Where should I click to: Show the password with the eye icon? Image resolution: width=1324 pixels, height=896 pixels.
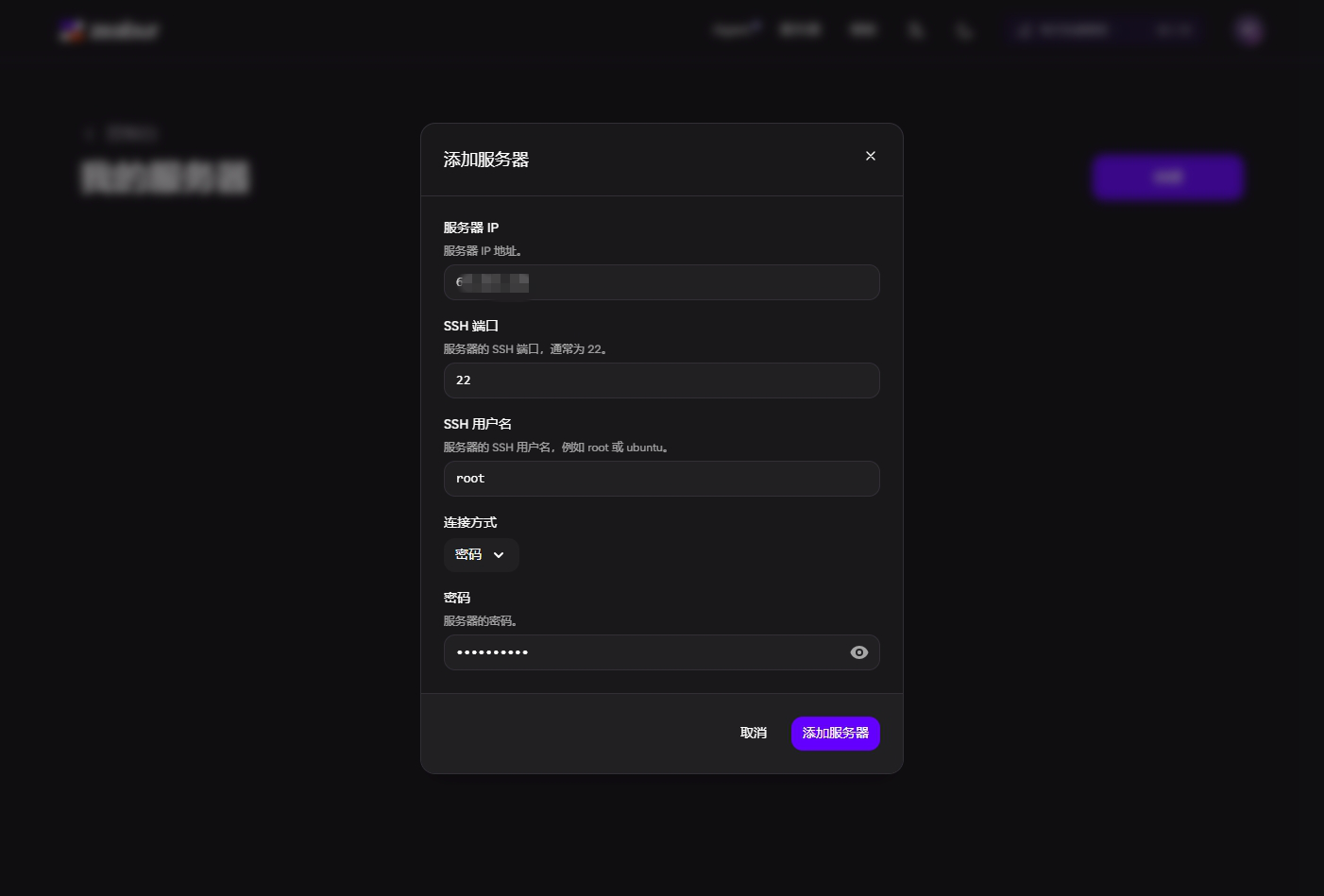tap(858, 652)
